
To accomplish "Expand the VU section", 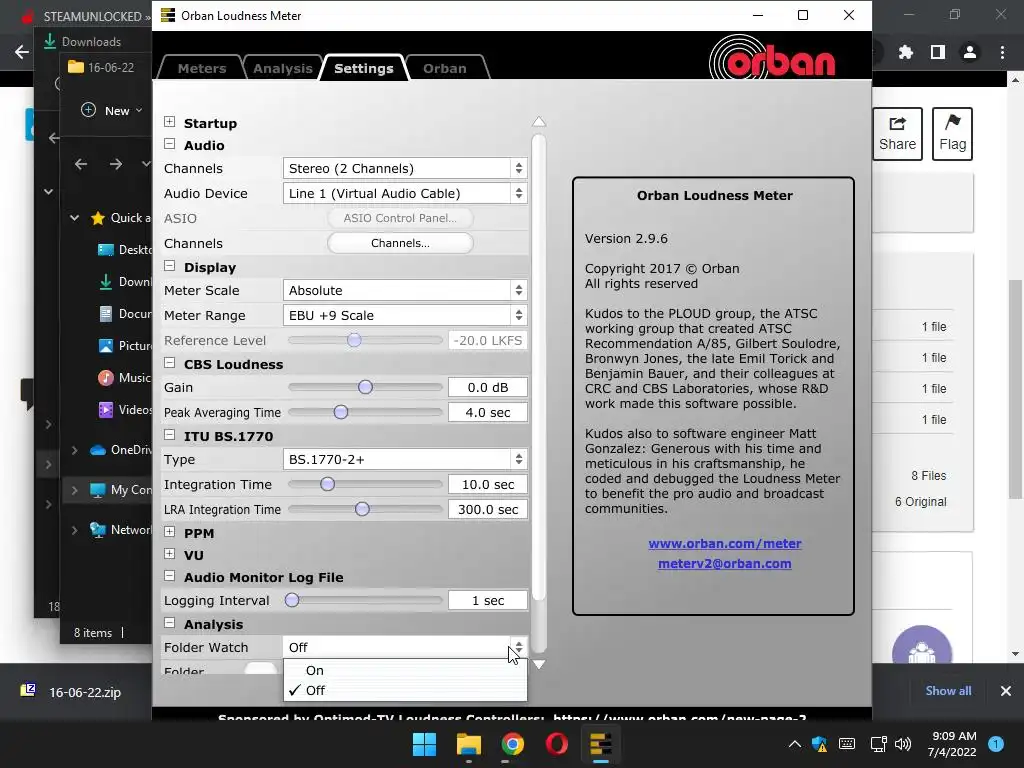I will (x=170, y=554).
